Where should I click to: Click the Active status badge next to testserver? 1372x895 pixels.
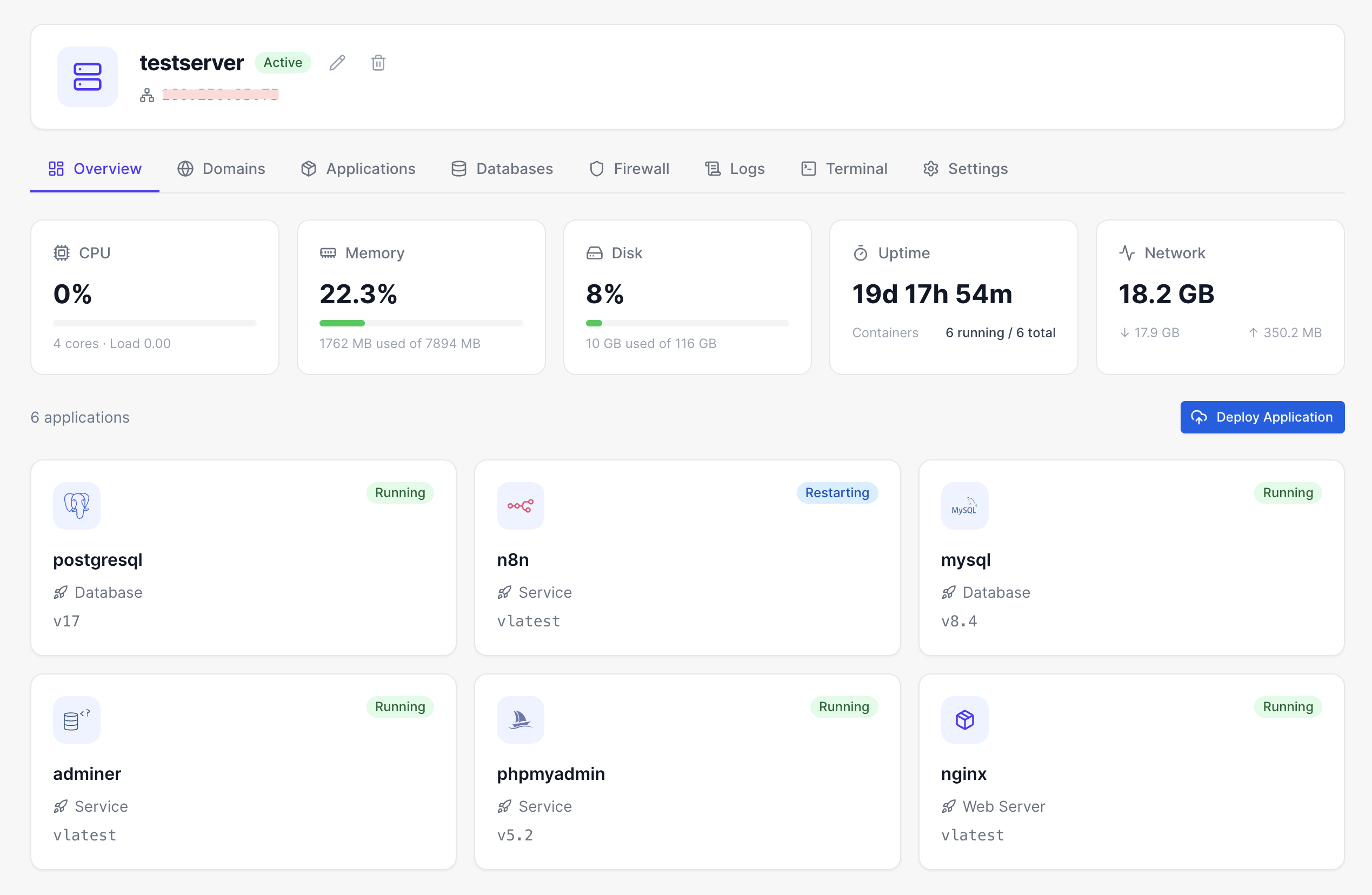[x=283, y=62]
